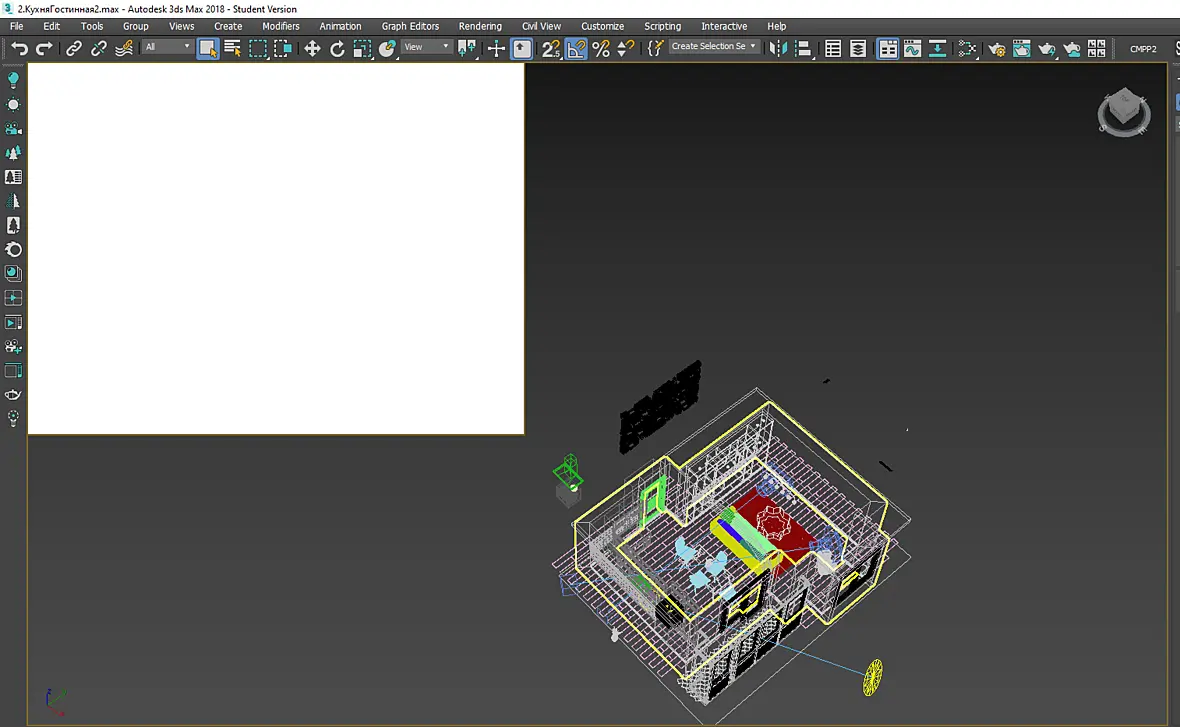The width and height of the screenshot is (1180, 727).
Task: Toggle the Scene Explorer icon
Action: 833,49
